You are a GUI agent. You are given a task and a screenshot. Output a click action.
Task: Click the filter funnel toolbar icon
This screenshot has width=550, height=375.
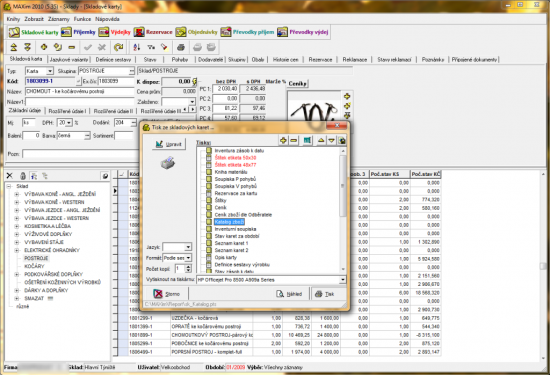click(151, 47)
